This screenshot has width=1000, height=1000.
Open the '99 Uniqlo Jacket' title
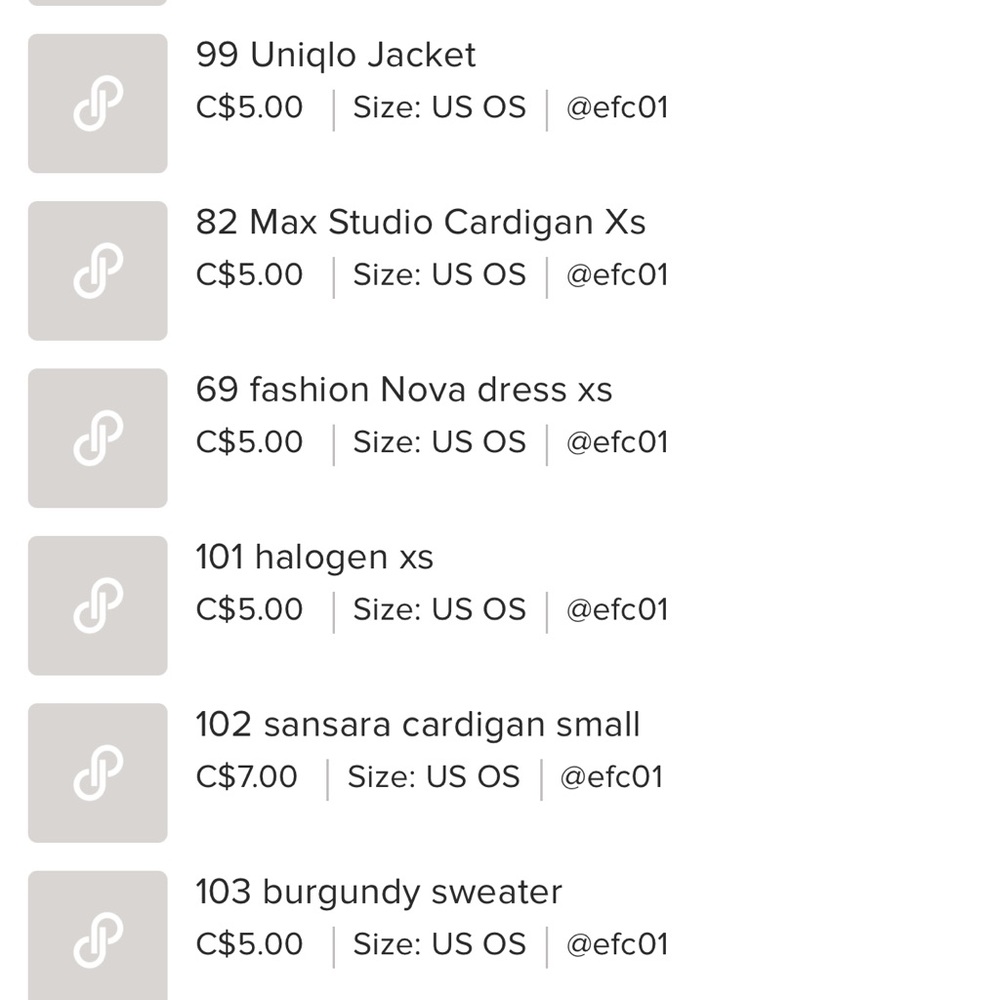tap(335, 55)
